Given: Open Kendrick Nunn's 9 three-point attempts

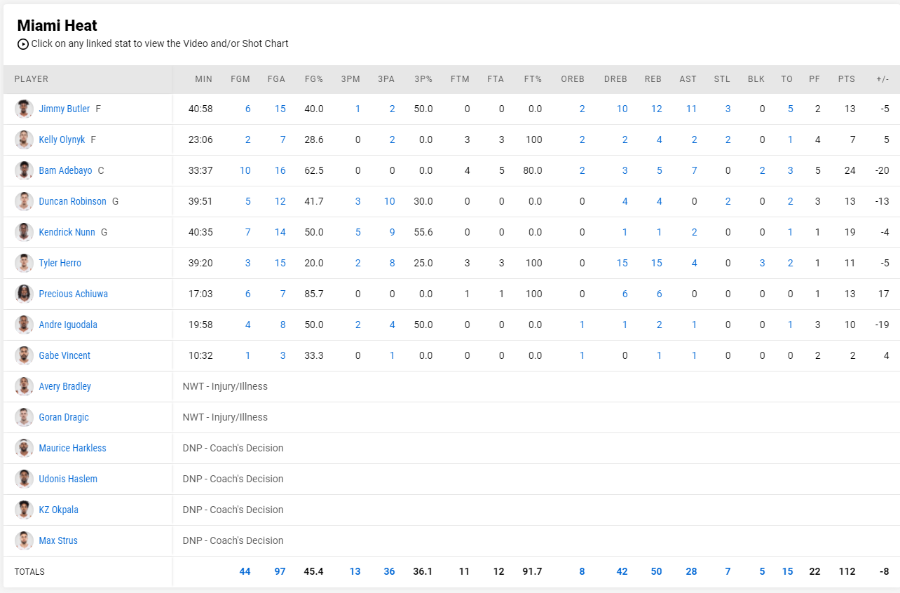Looking at the screenshot, I should click(x=393, y=232).
